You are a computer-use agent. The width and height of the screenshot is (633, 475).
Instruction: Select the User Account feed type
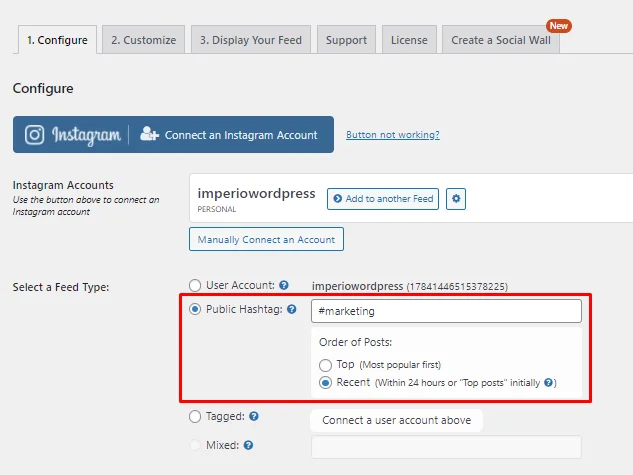pyautogui.click(x=195, y=285)
